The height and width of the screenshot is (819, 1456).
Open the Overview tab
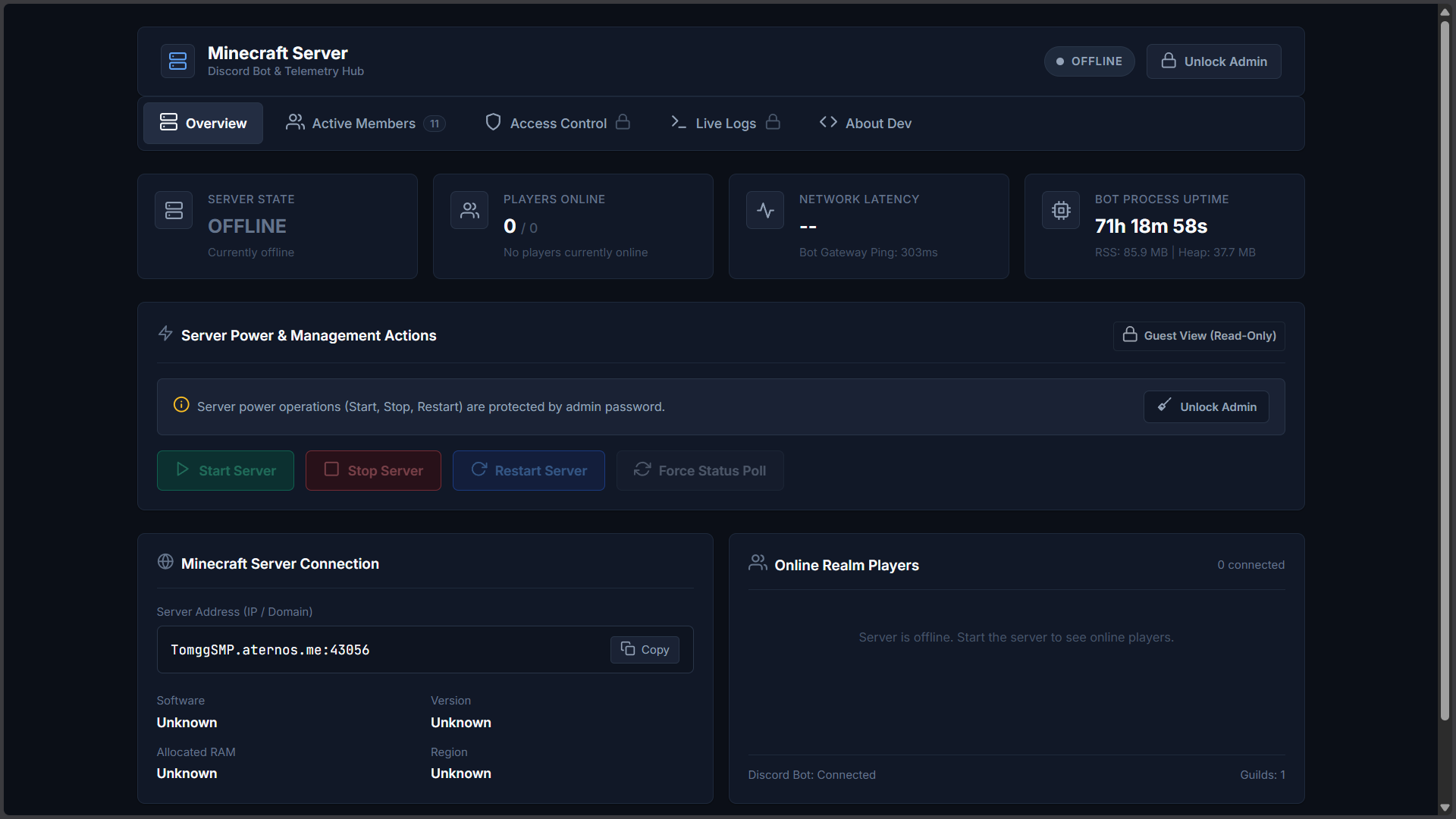tap(203, 124)
